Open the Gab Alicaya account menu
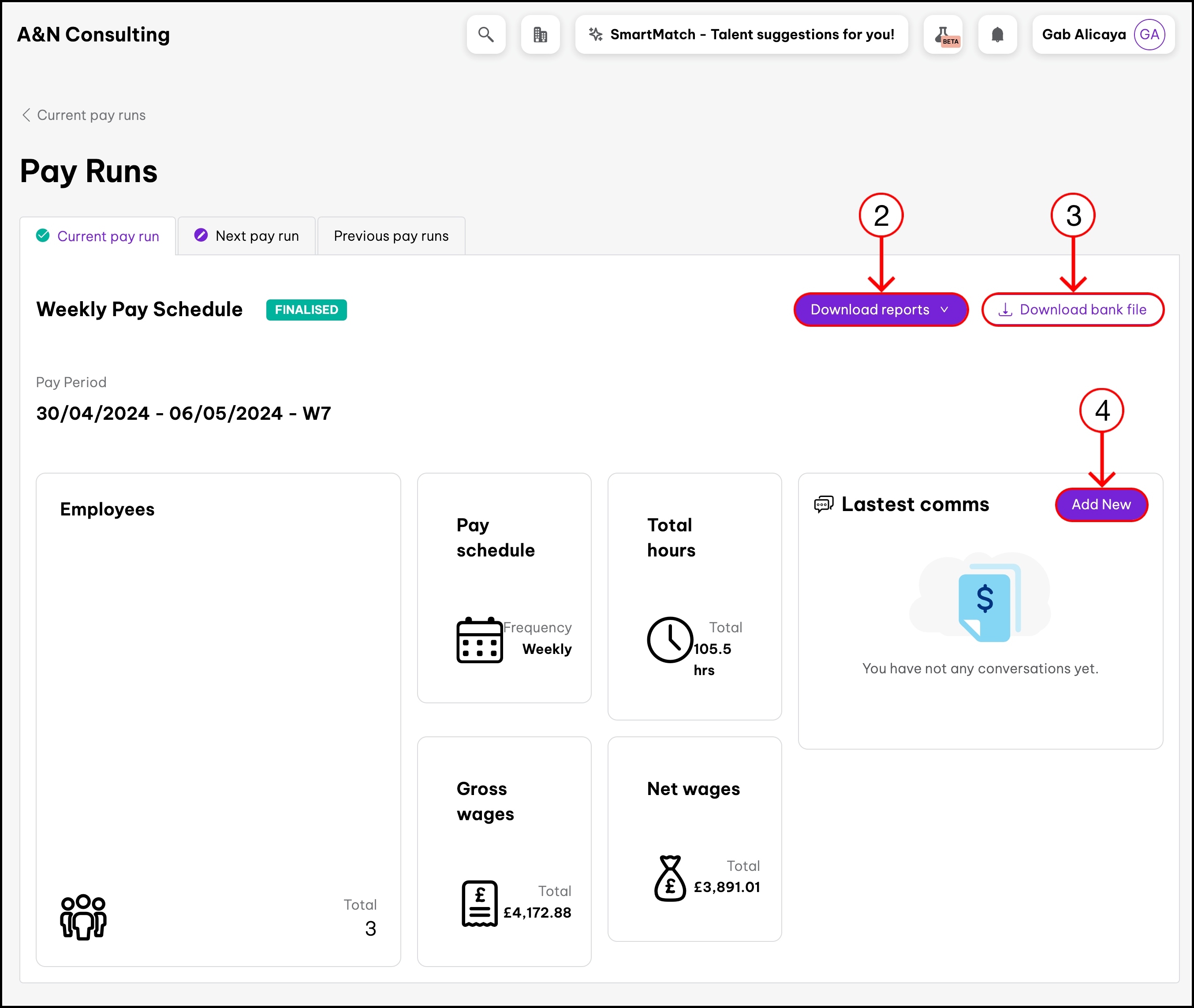1194x1008 pixels. (1084, 35)
